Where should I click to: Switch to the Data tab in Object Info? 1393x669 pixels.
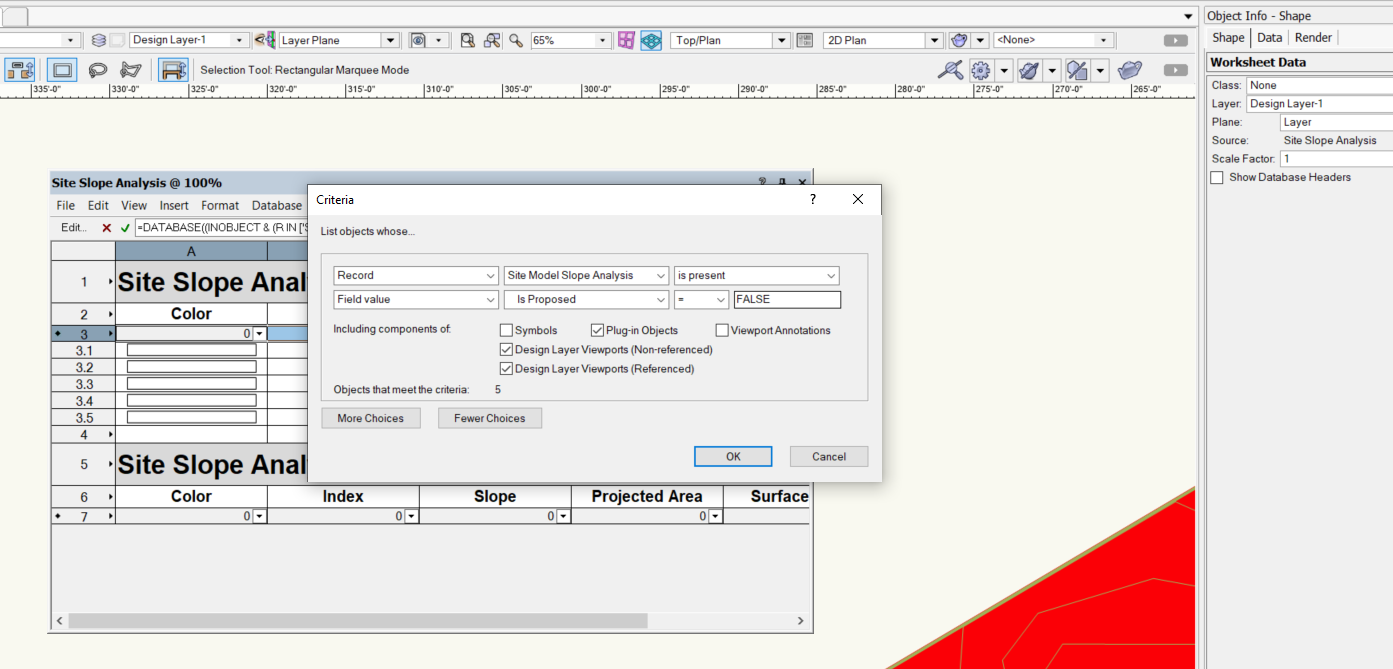point(1269,37)
